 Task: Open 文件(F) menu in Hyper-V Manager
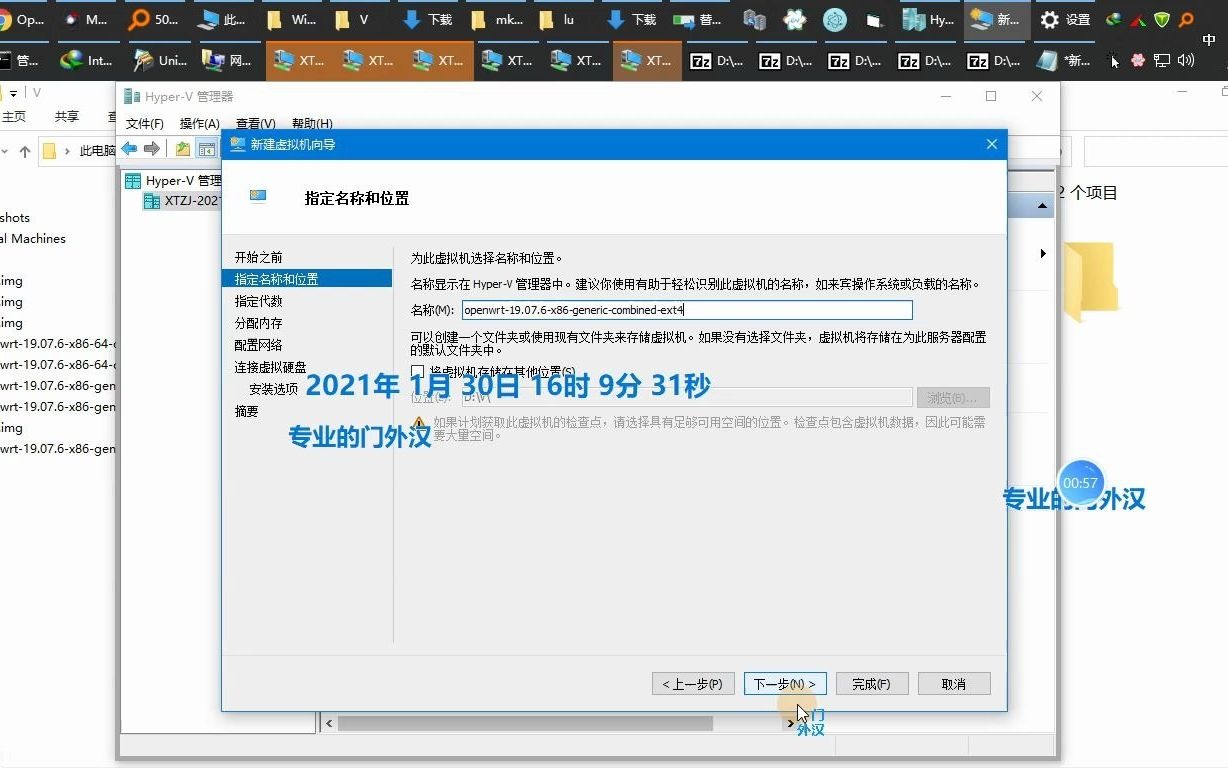tap(144, 124)
